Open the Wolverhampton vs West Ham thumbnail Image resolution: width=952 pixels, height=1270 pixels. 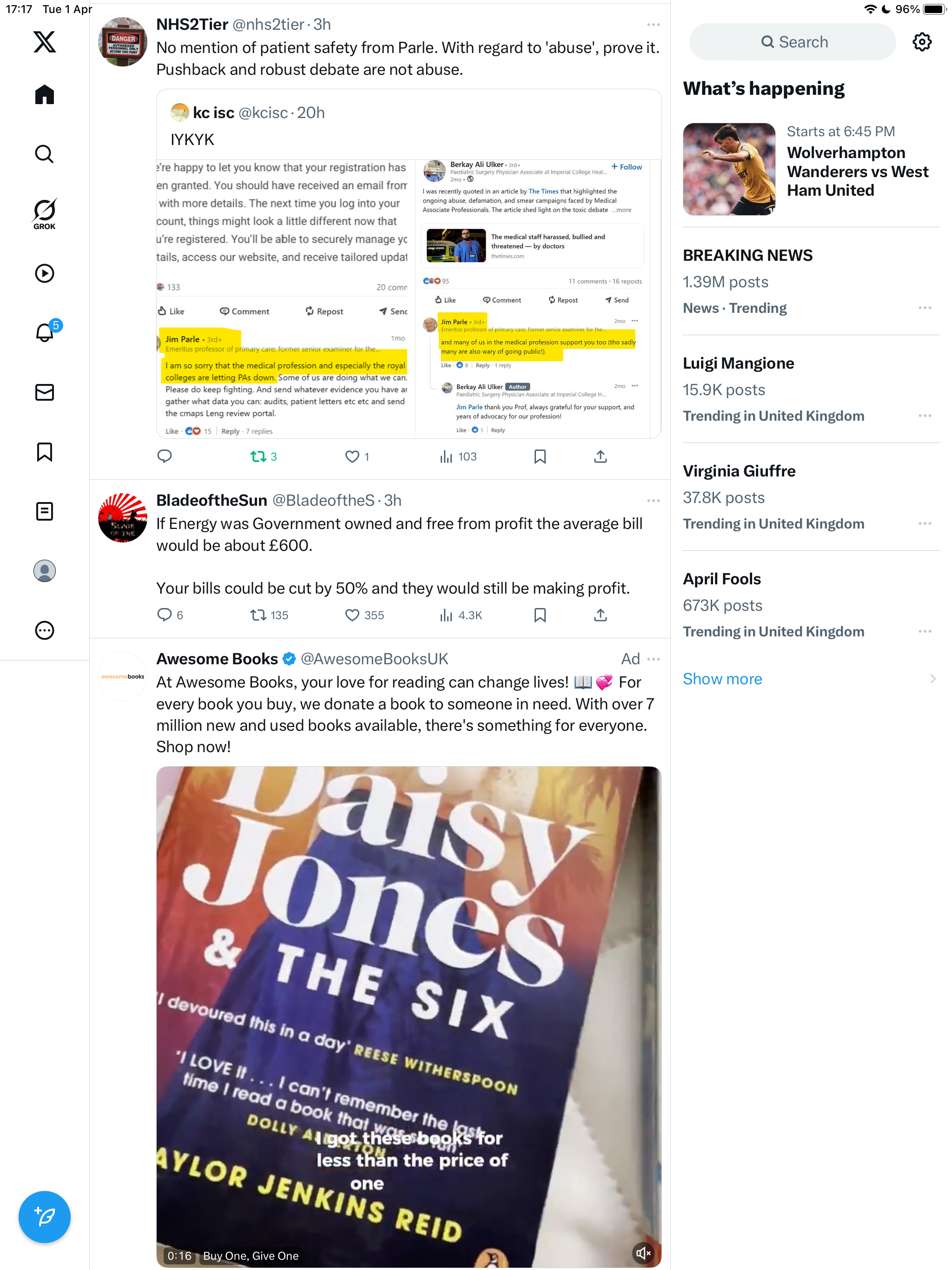pyautogui.click(x=728, y=169)
